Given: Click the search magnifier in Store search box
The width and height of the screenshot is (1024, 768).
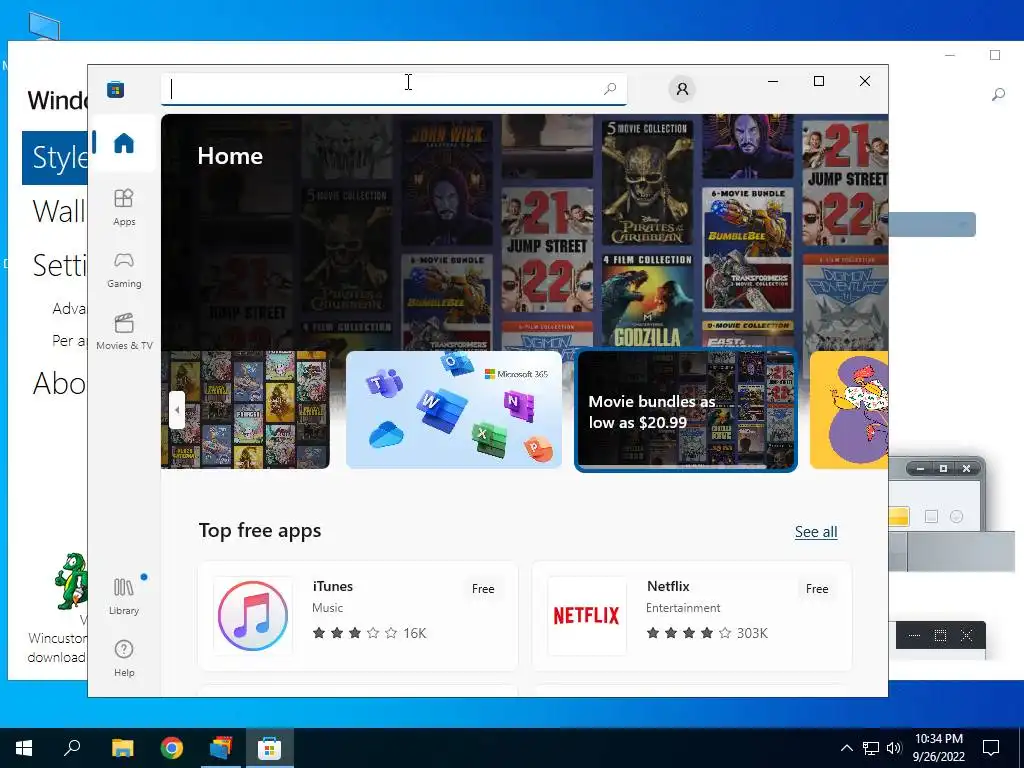Looking at the screenshot, I should click(x=610, y=89).
